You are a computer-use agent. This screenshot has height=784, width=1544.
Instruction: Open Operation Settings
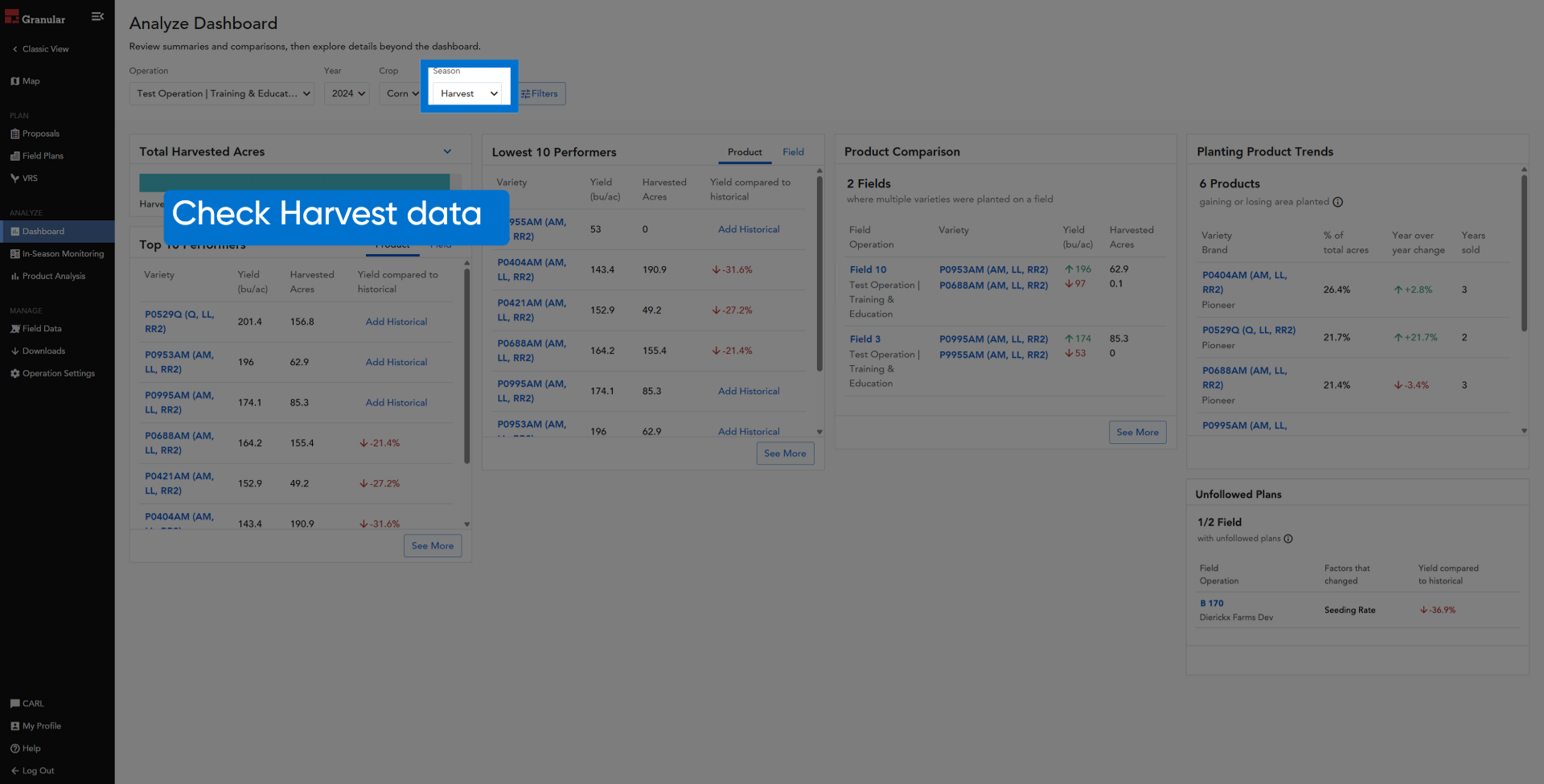point(52,374)
